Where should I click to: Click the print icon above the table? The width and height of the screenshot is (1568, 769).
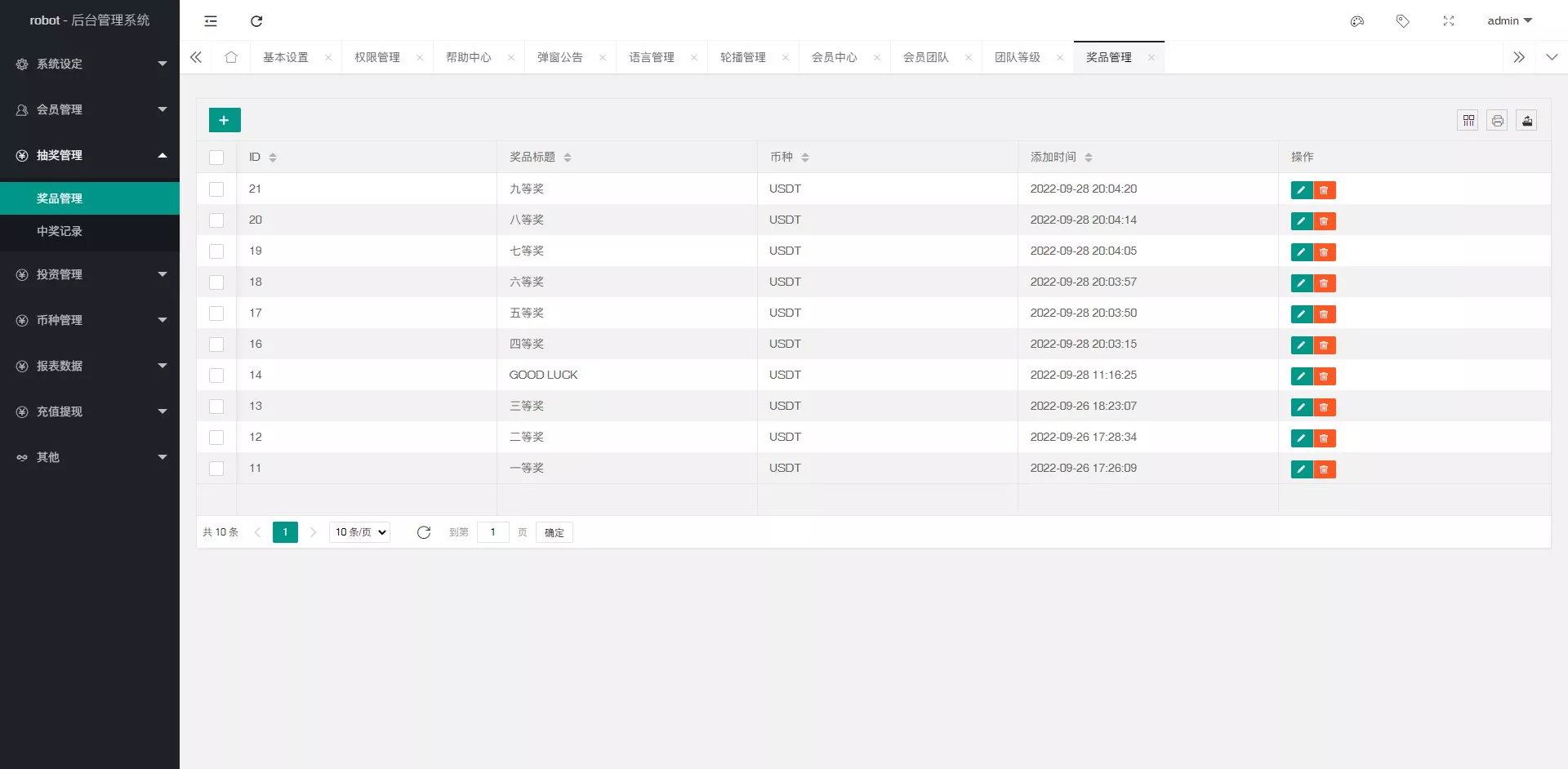[x=1498, y=120]
